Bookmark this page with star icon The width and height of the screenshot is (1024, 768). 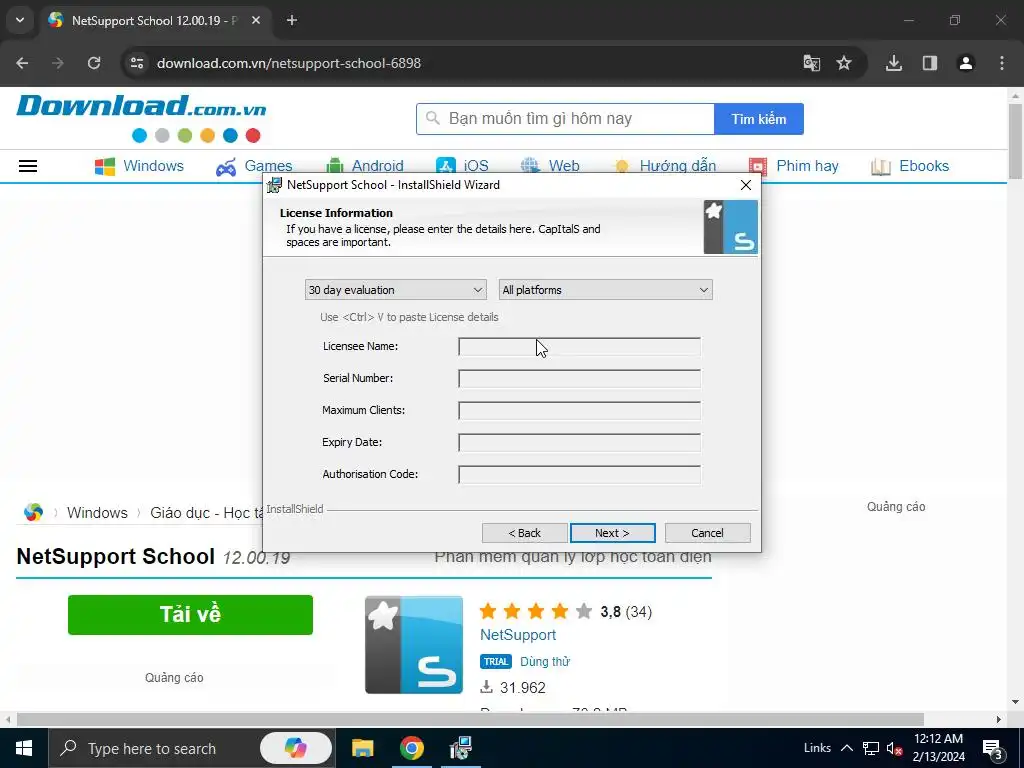tap(844, 63)
